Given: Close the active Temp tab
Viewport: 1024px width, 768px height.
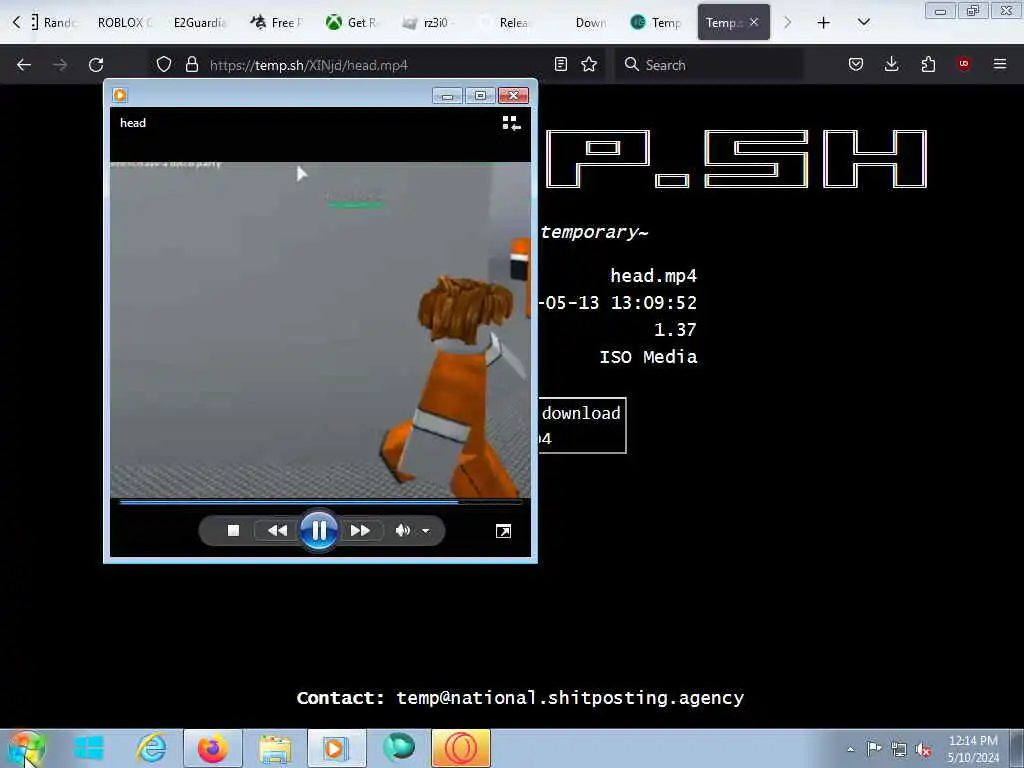Looking at the screenshot, I should (x=754, y=22).
